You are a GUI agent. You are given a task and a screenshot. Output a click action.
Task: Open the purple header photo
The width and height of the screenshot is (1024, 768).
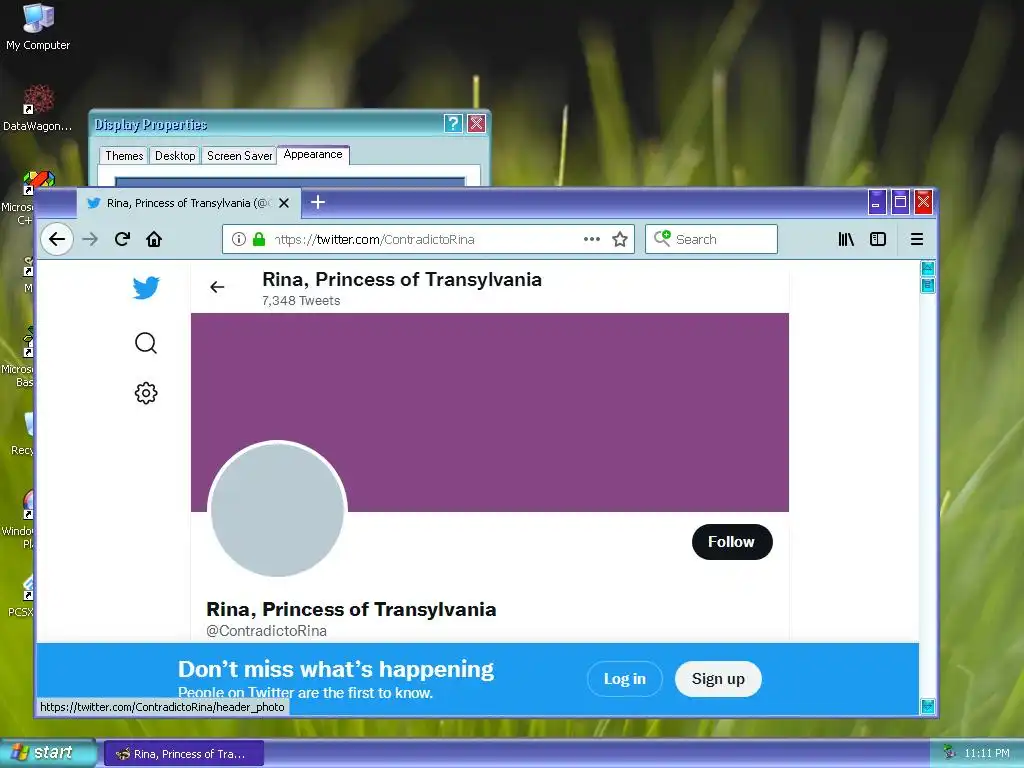(x=490, y=411)
